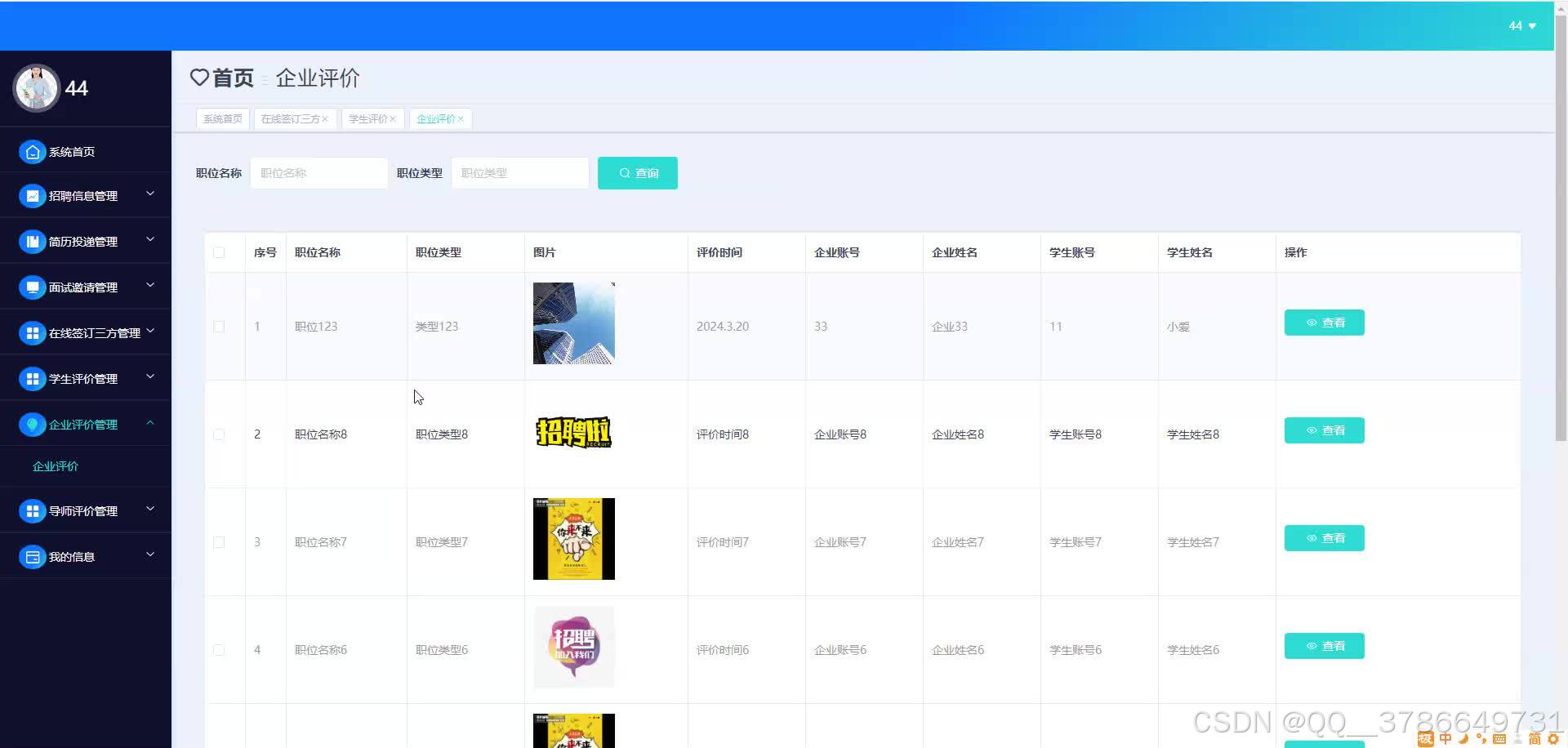The width and height of the screenshot is (1568, 748).
Task: Collapse the 企业评价管理 menu chevron
Action: pyautogui.click(x=150, y=423)
